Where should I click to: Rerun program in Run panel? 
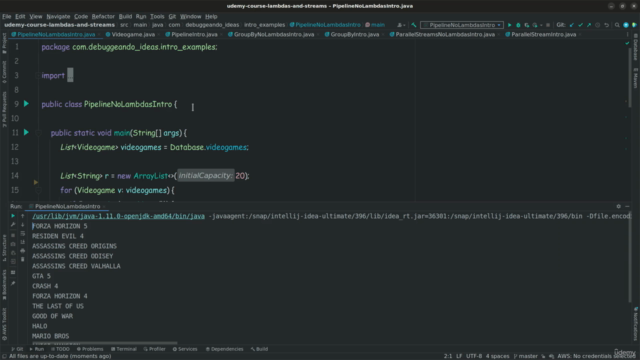click(x=13, y=216)
